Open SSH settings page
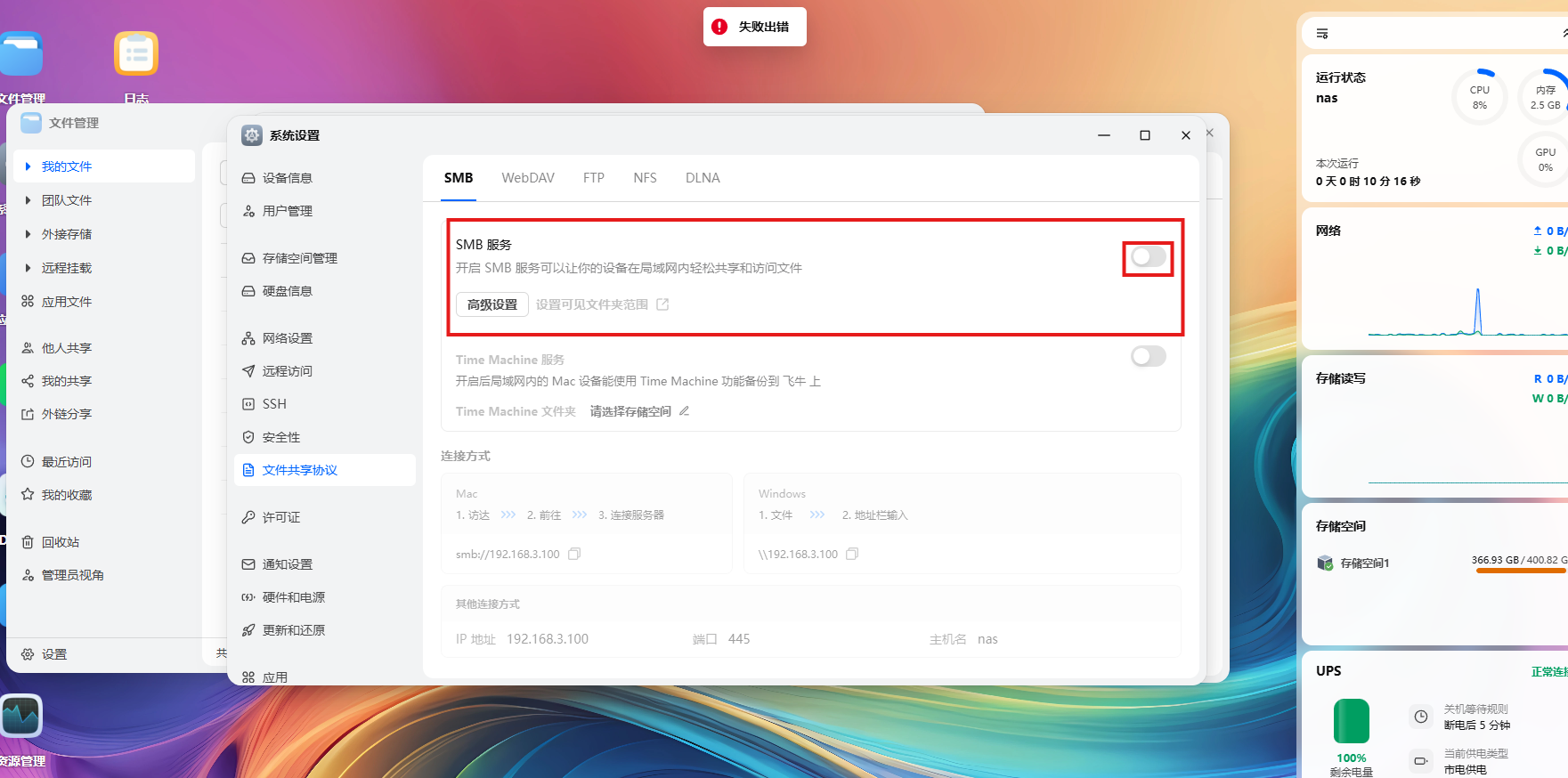Viewport: 1568px width, 778px height. click(x=325, y=404)
